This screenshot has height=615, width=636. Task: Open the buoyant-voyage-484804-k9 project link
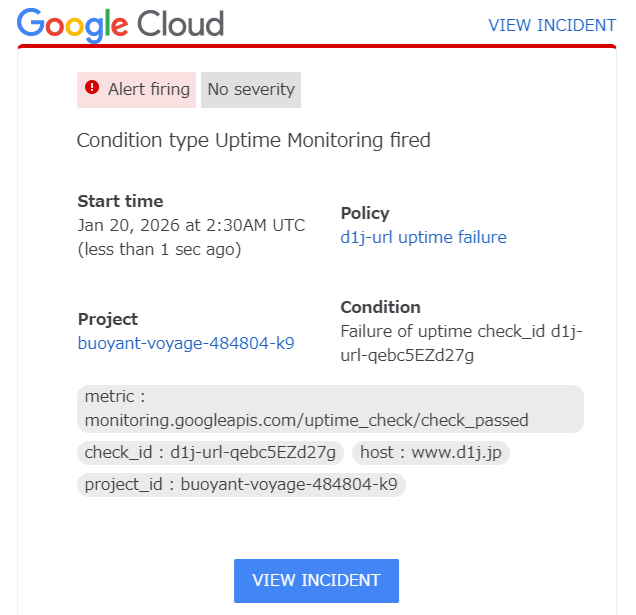(x=186, y=343)
